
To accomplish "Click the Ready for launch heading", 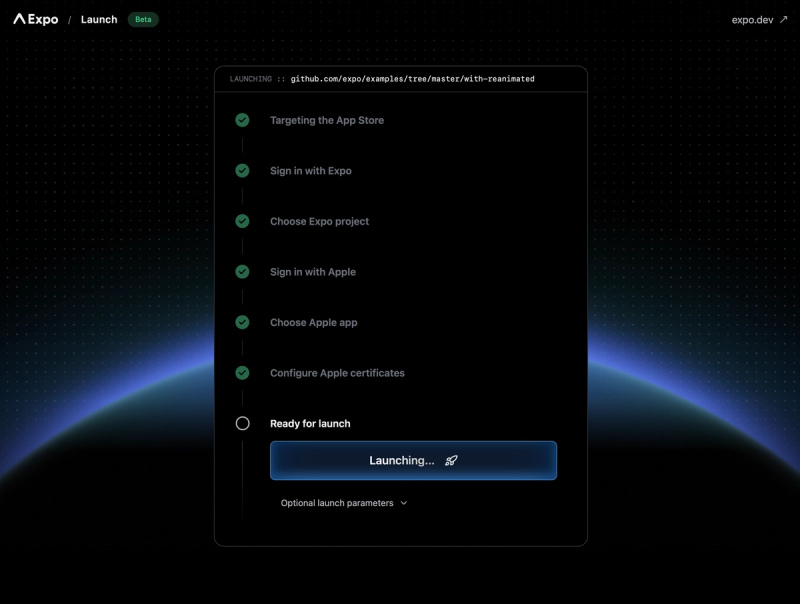I will 310,423.
